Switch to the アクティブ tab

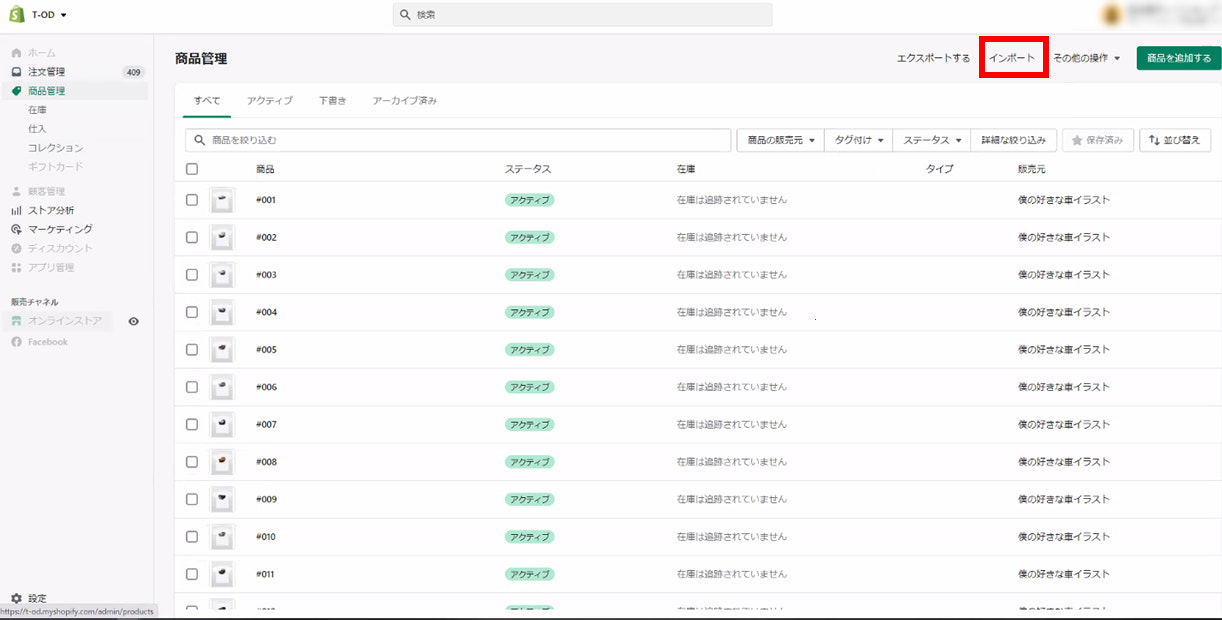(x=269, y=100)
